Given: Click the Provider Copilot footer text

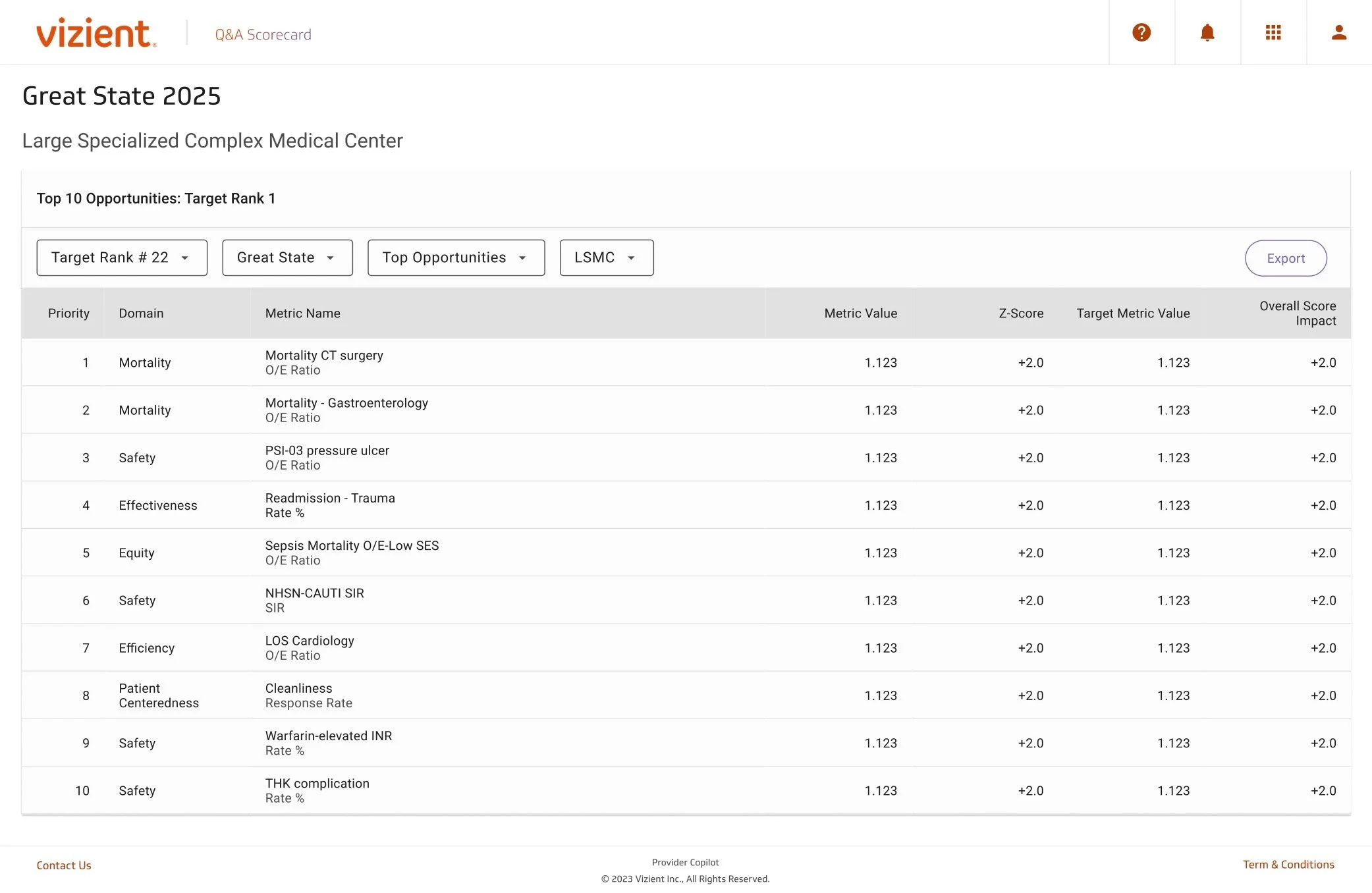Looking at the screenshot, I should click(x=685, y=861).
